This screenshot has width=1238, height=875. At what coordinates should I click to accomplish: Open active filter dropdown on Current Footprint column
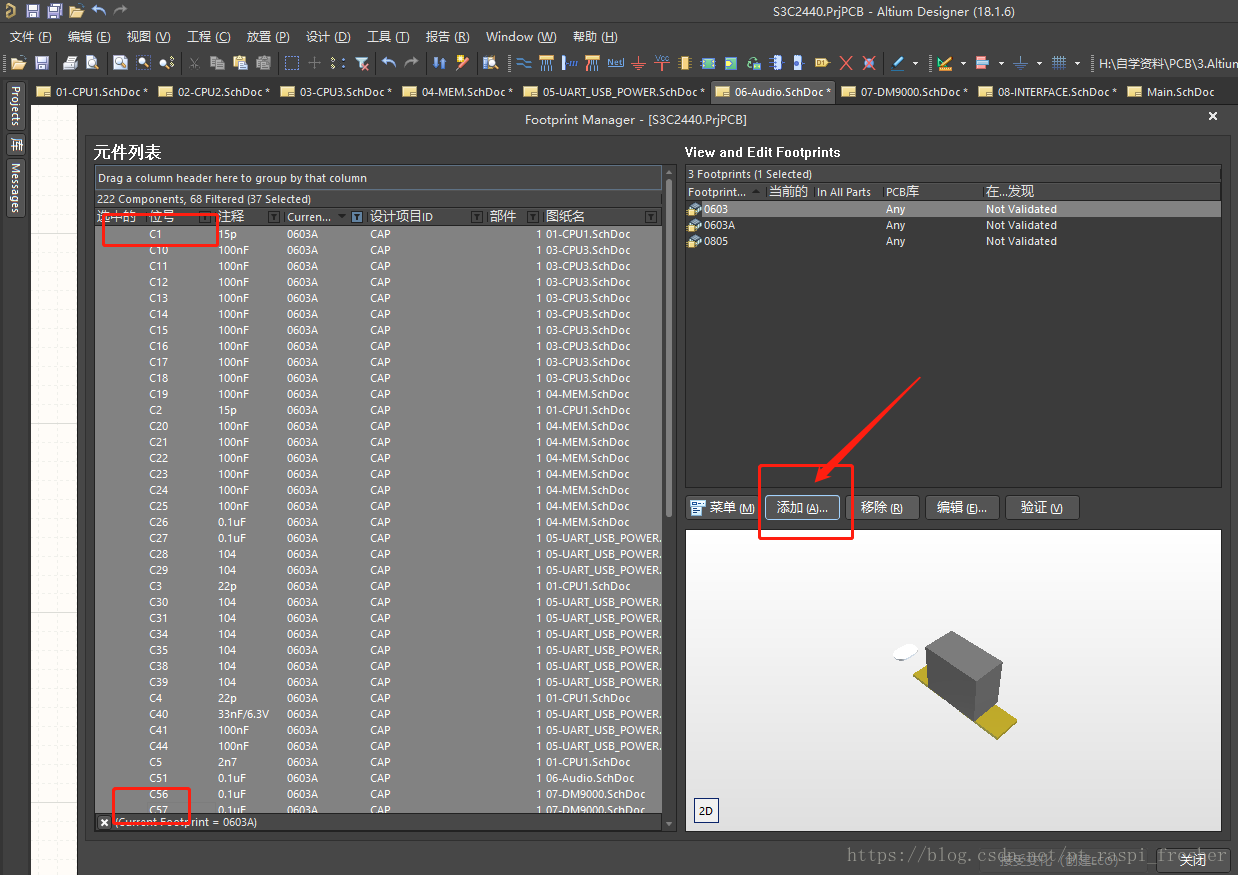point(356,217)
